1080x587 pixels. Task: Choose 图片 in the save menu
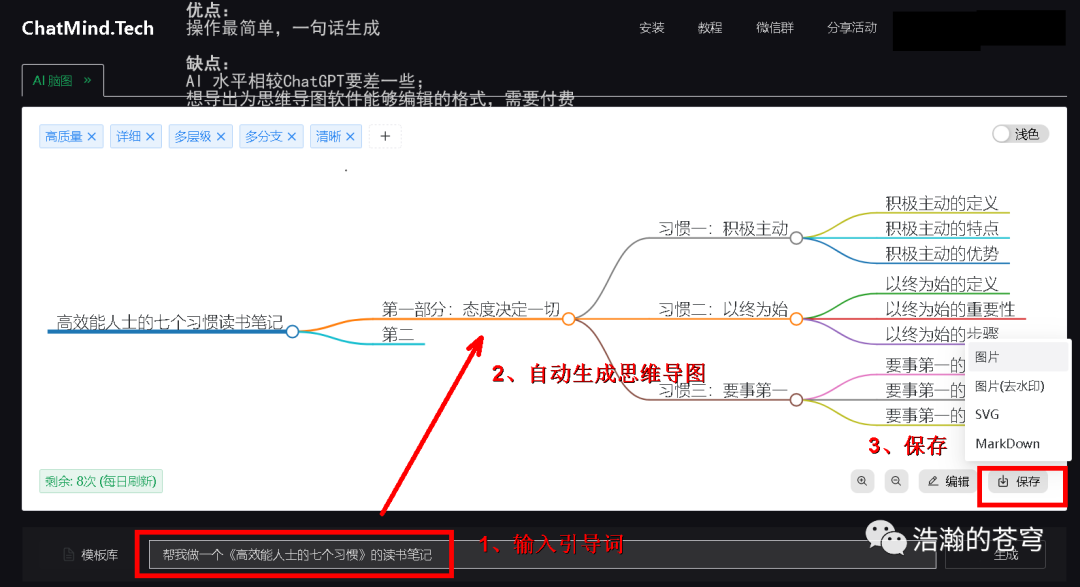coord(1020,357)
